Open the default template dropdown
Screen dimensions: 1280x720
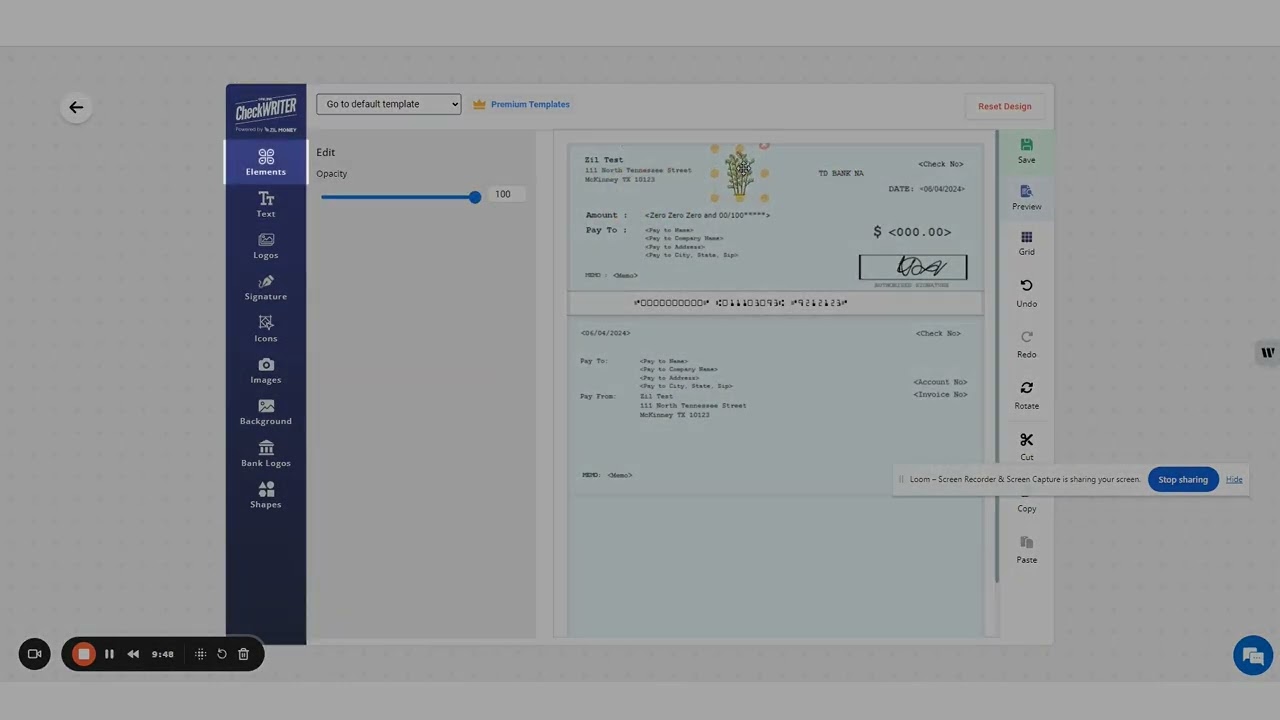[x=389, y=104]
